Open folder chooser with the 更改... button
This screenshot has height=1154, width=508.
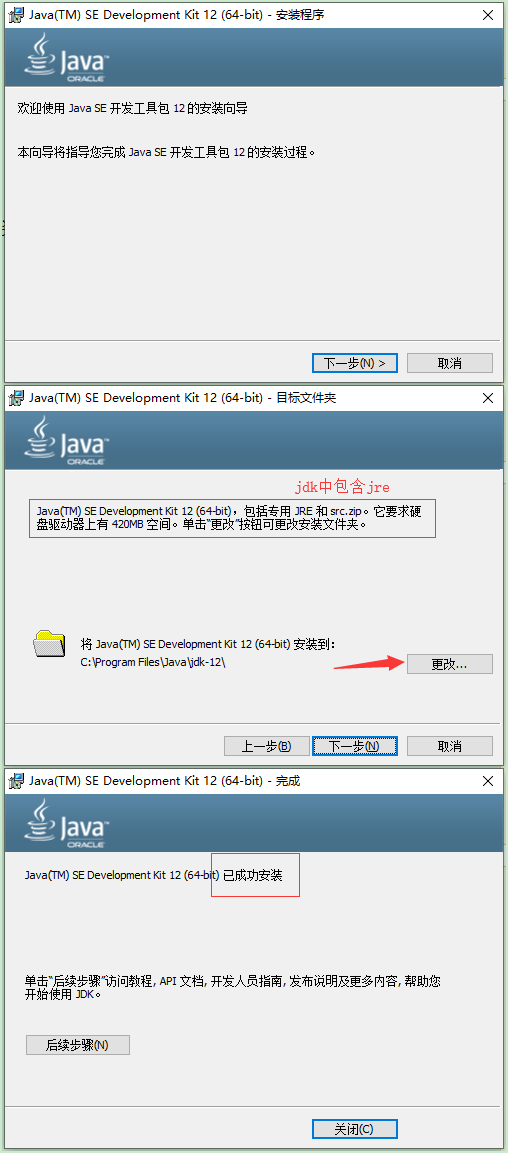(x=450, y=664)
